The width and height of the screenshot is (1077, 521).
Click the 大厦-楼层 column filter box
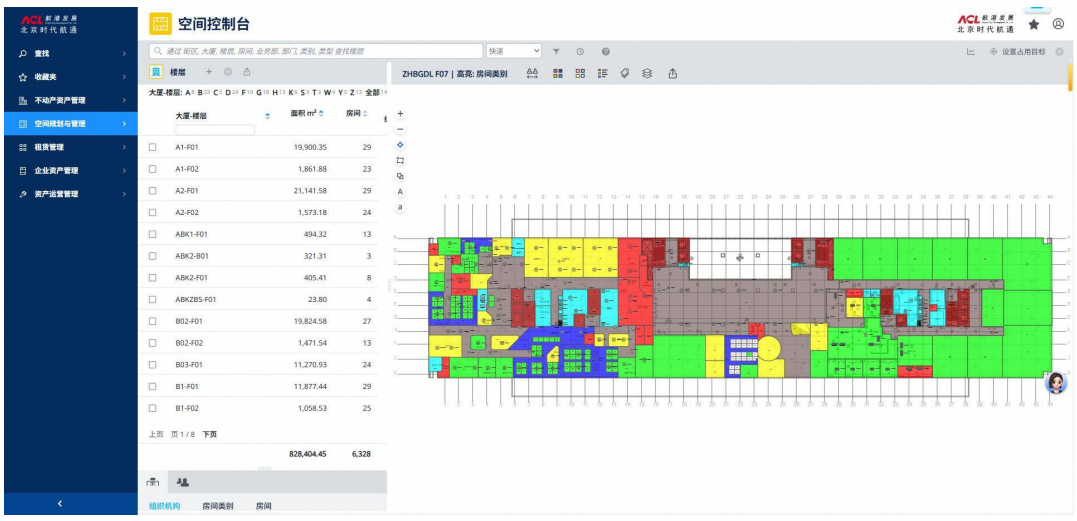(x=215, y=129)
